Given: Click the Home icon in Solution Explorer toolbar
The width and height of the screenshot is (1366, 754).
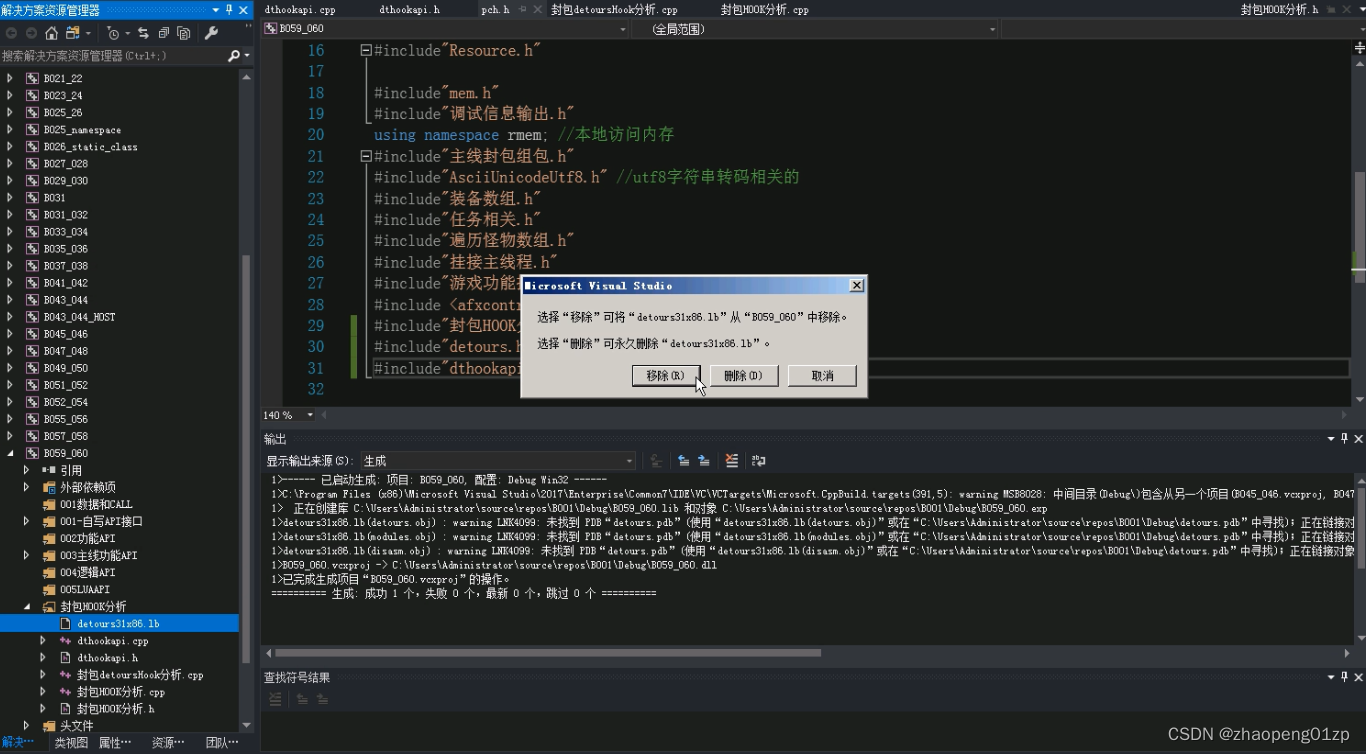Looking at the screenshot, I should [51, 33].
